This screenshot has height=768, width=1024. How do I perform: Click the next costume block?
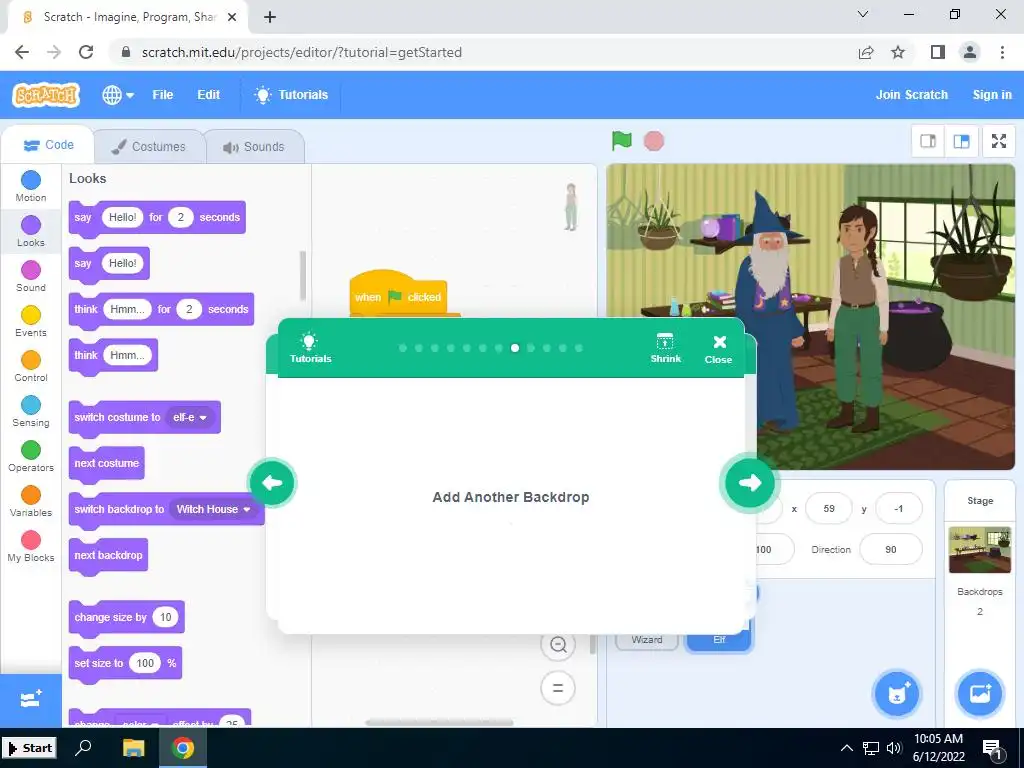(106, 464)
